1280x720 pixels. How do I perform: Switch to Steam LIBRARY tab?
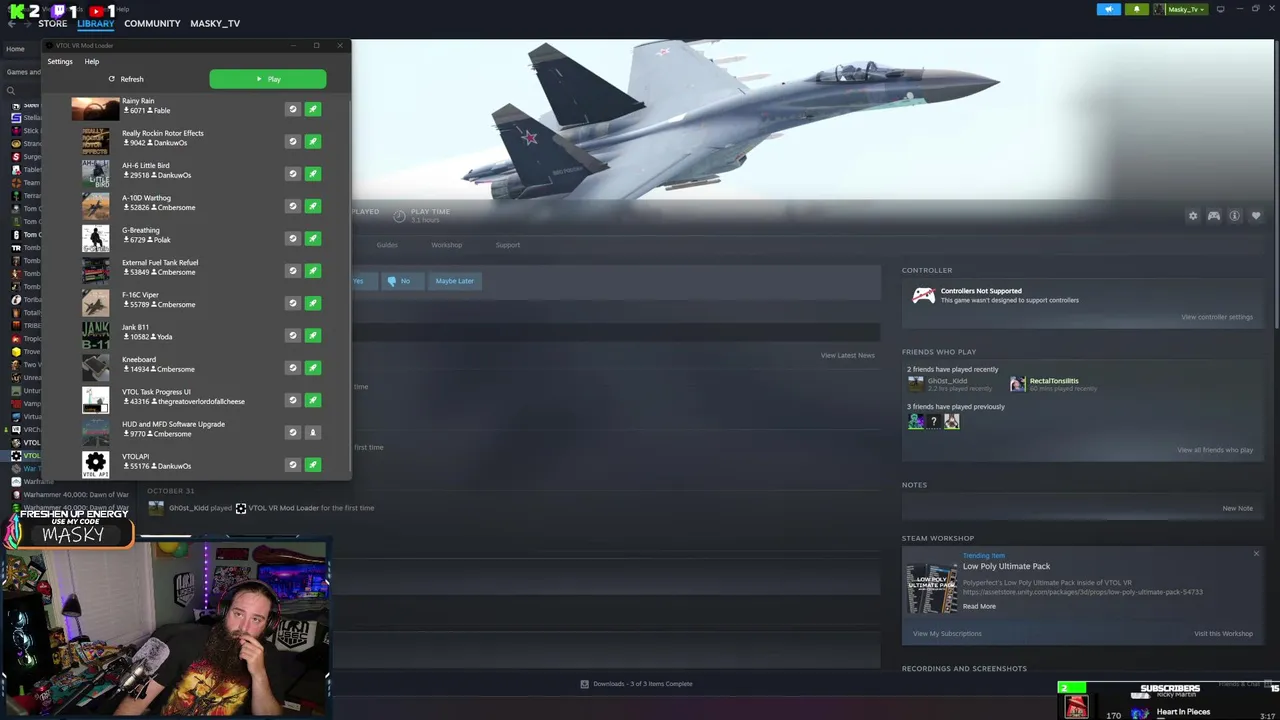(95, 23)
